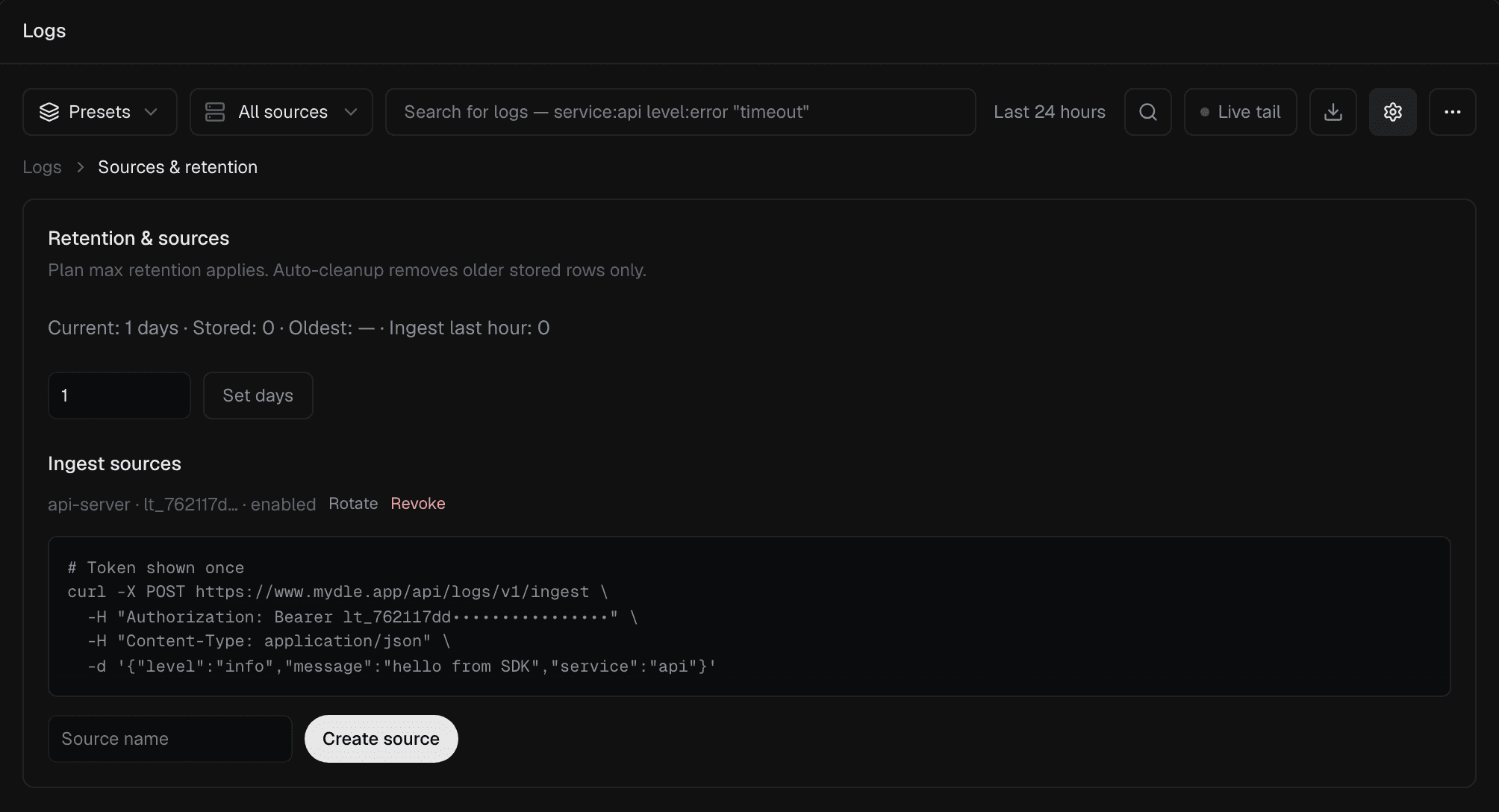Open the three-dots more menu
Image resolution: width=1499 pixels, height=812 pixels.
pyautogui.click(x=1453, y=112)
